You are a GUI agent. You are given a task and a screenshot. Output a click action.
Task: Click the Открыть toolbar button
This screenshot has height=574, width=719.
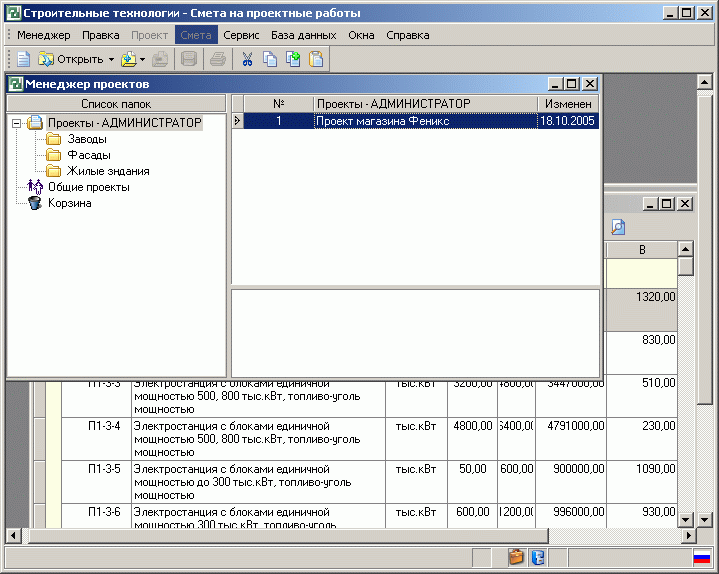70,59
